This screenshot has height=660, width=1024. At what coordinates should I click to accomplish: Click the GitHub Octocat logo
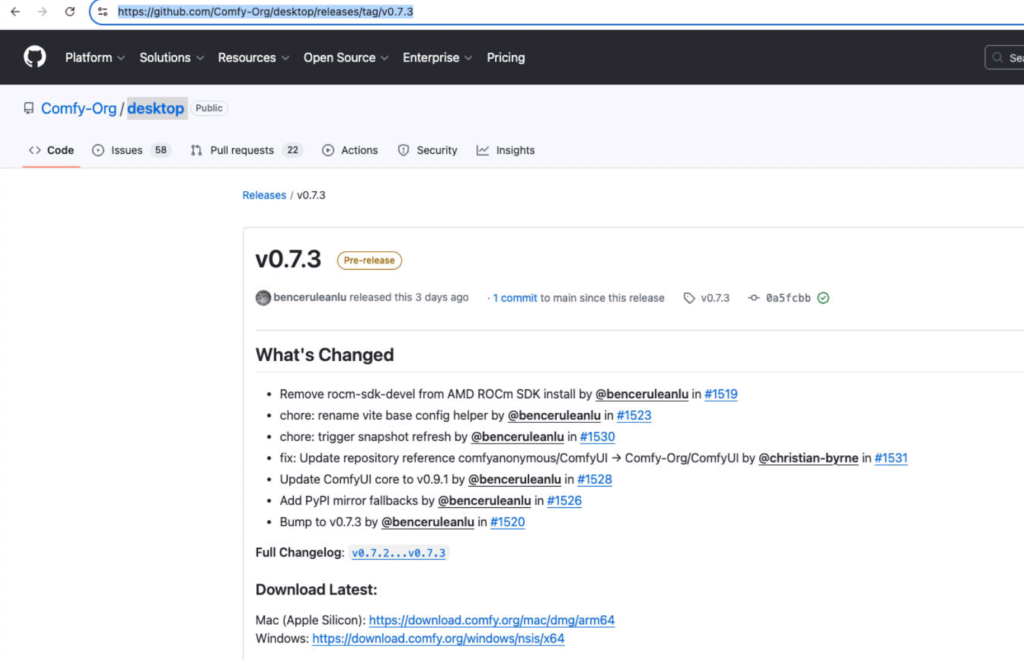click(x=35, y=57)
